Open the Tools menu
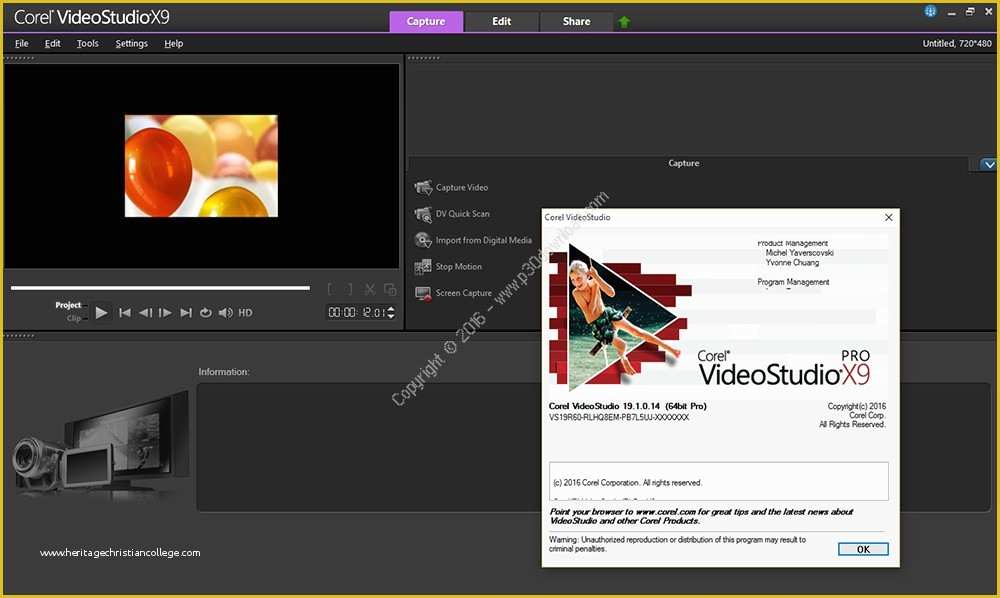The image size is (1000, 598). pos(87,43)
